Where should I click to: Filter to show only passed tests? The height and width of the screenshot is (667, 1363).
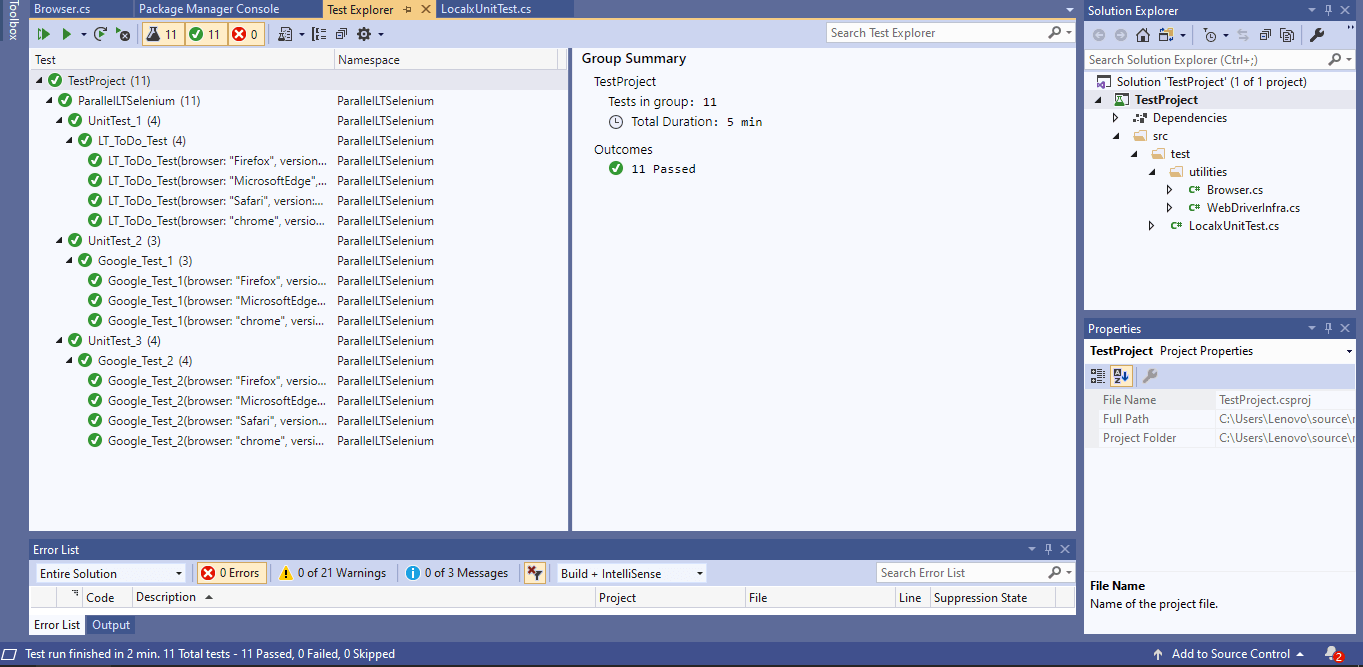[x=205, y=33]
